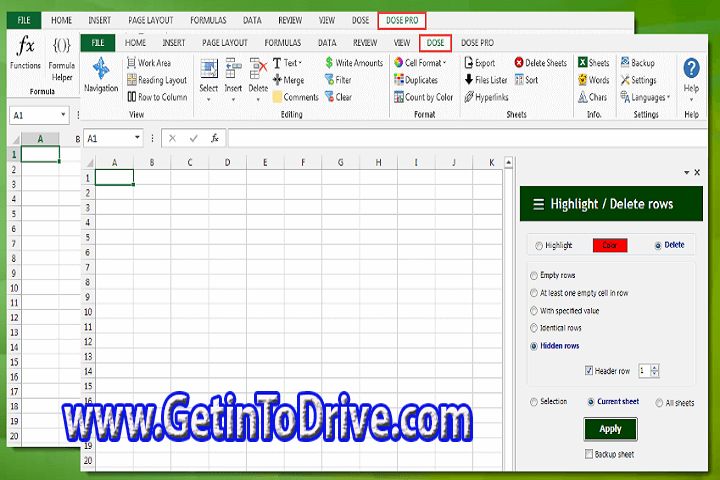Toggle the Header row checkbox
The height and width of the screenshot is (480, 720).
click(589, 370)
